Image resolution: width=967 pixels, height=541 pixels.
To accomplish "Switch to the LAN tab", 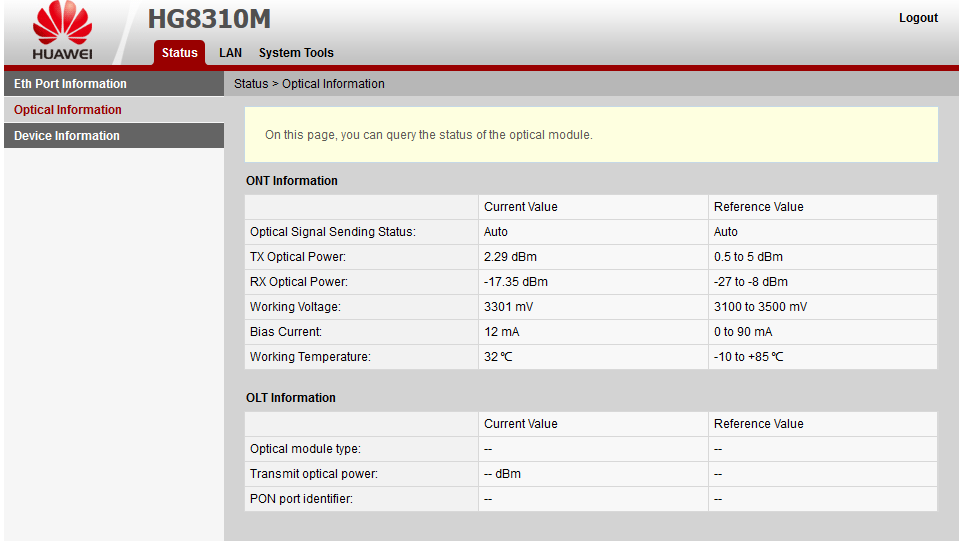I will point(230,53).
